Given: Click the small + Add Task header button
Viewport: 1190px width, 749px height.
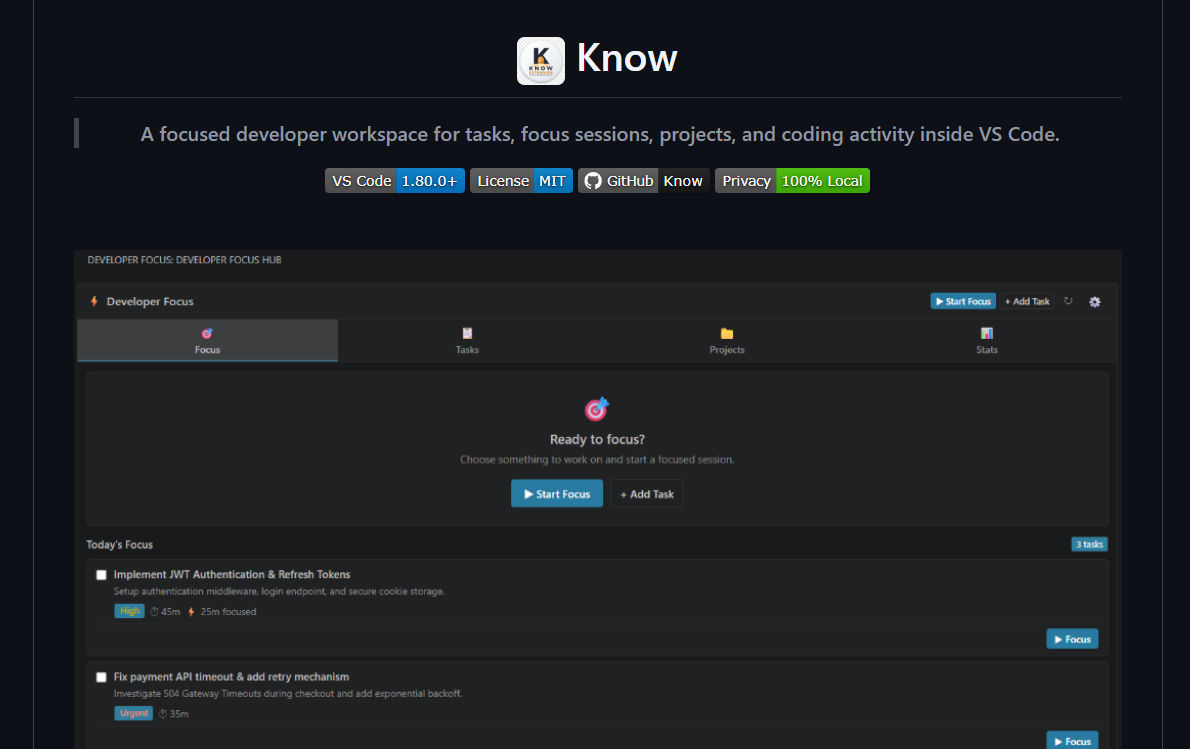Looking at the screenshot, I should (1027, 301).
